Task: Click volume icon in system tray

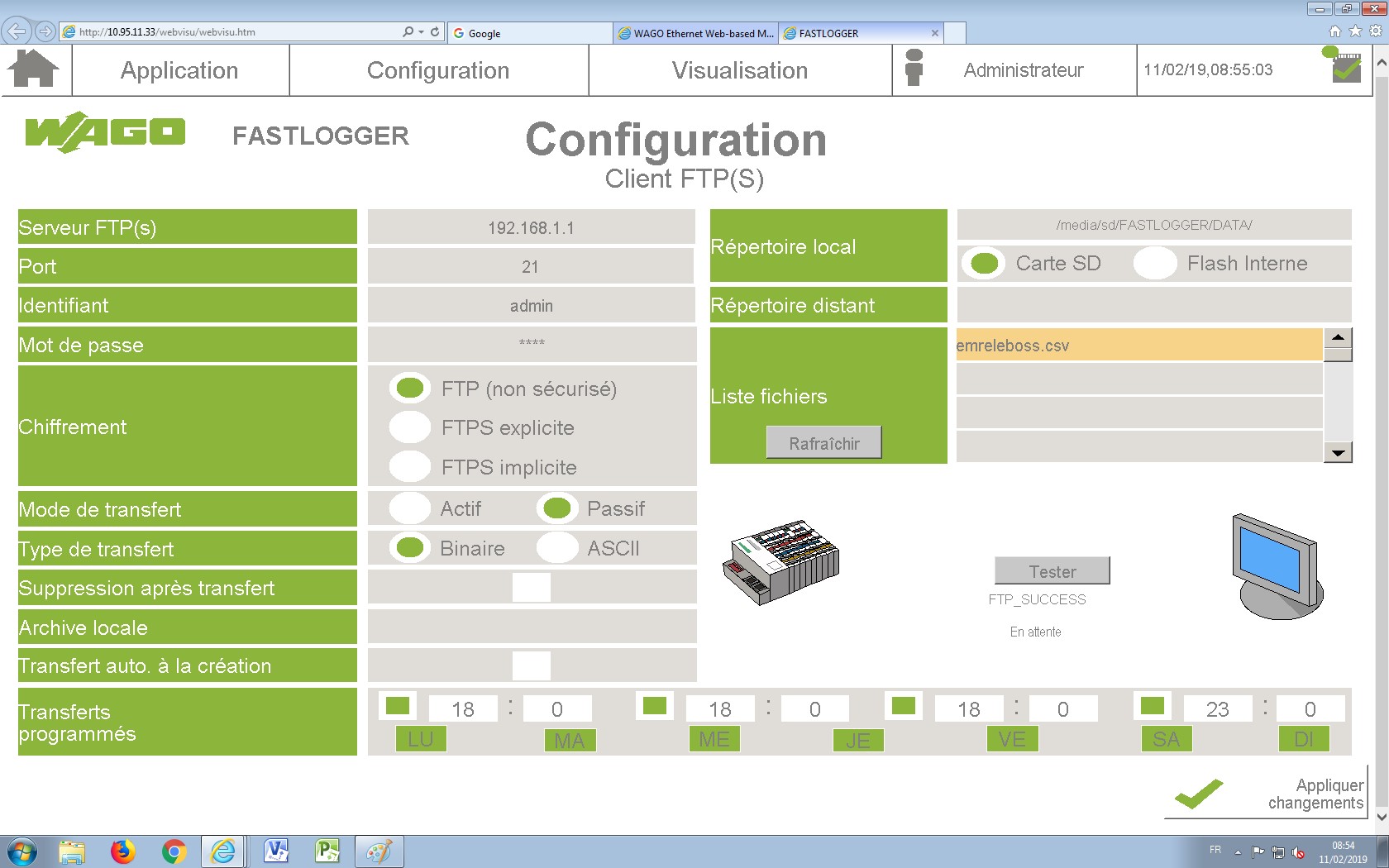Action: click(x=1298, y=852)
